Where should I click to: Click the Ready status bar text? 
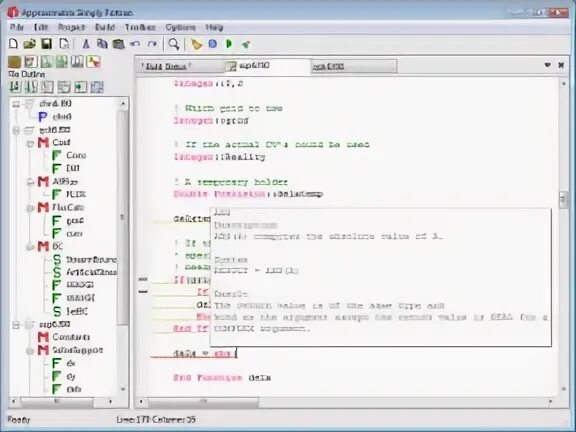click(x=19, y=420)
